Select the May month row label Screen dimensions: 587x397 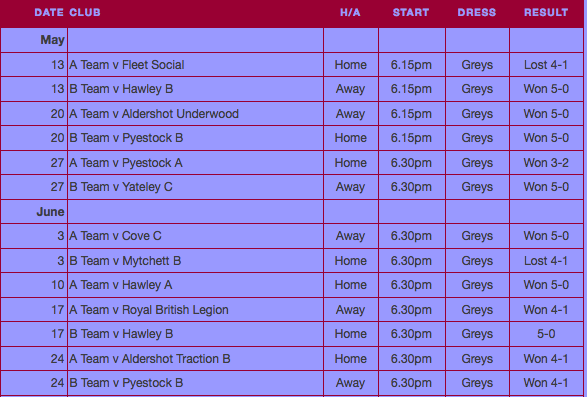(52, 40)
